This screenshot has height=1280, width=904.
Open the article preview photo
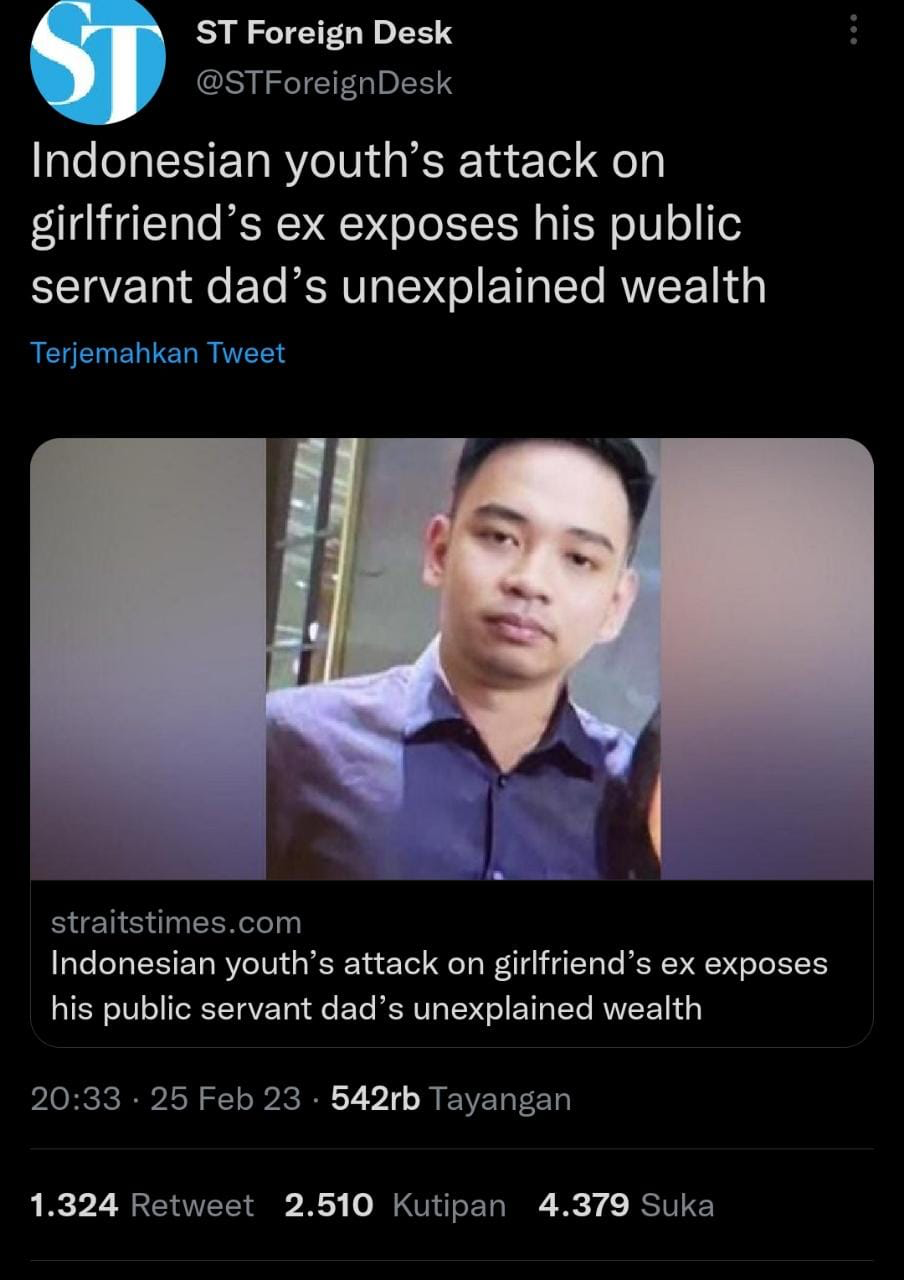click(452, 659)
